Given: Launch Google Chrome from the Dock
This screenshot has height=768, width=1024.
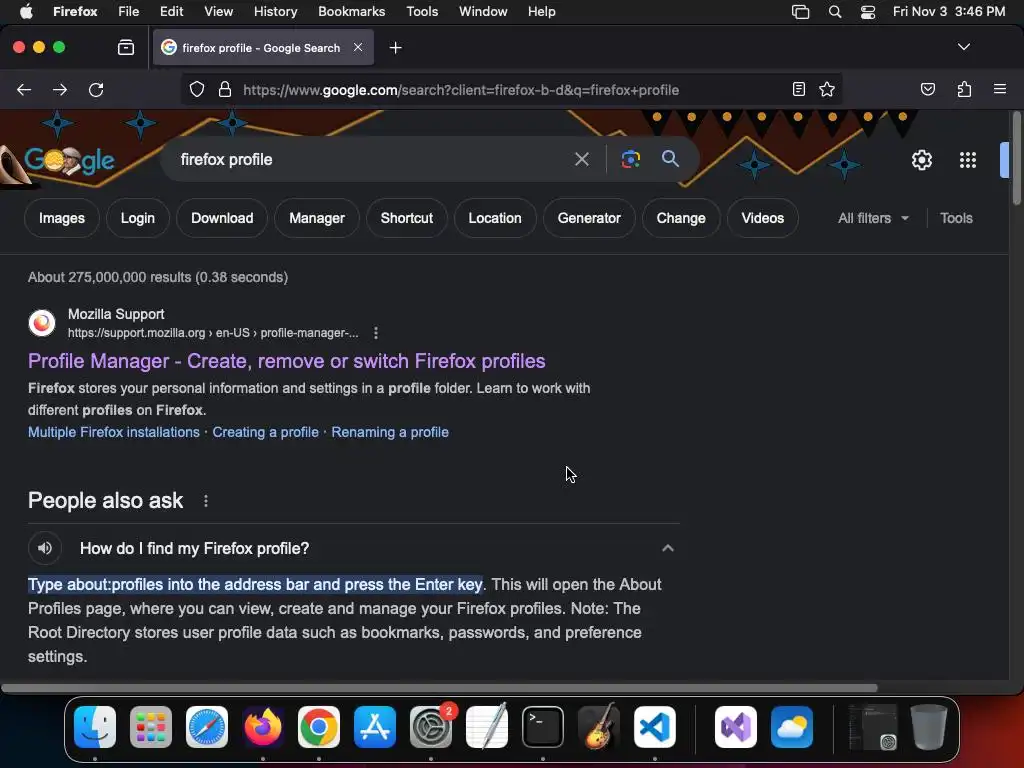Looking at the screenshot, I should (319, 727).
